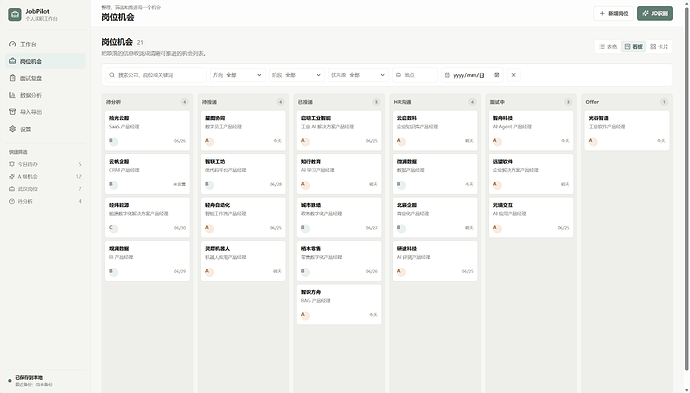The height and width of the screenshot is (393, 690).
Task: Click the count badge 1 in Offer column header
Action: [x=664, y=102]
